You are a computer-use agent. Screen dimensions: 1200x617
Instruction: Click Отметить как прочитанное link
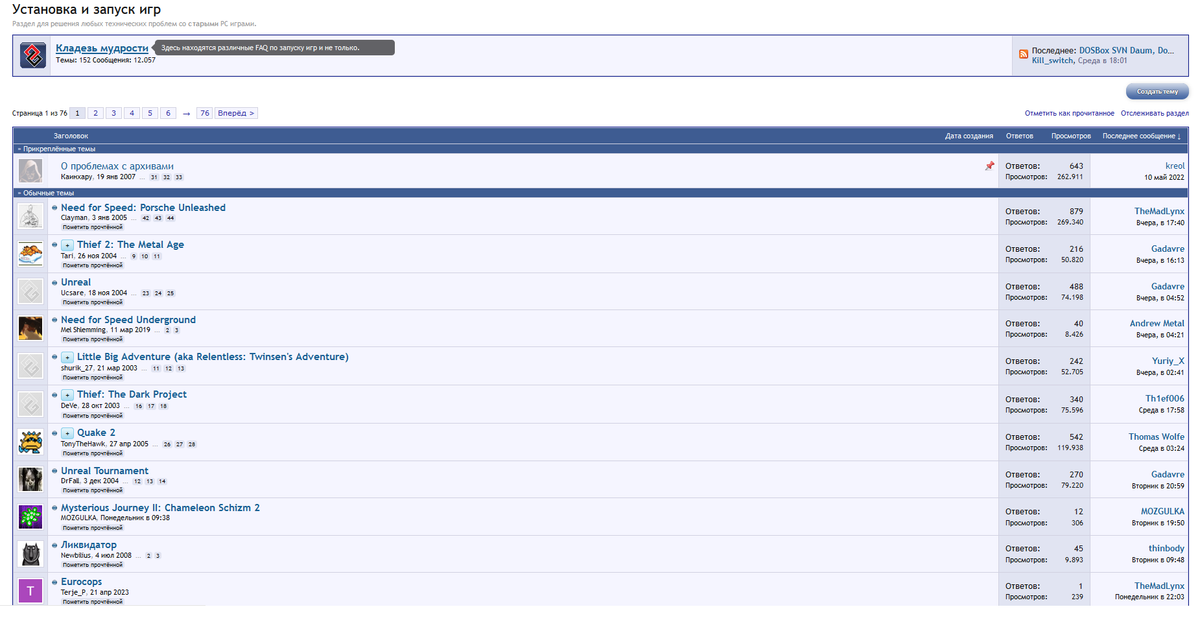coord(1069,113)
